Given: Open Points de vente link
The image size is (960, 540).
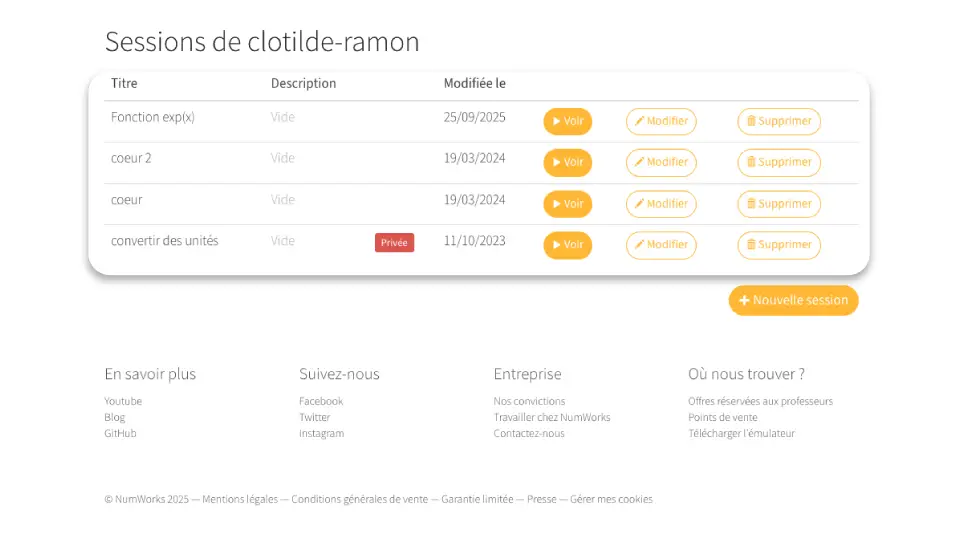Looking at the screenshot, I should coord(722,417).
